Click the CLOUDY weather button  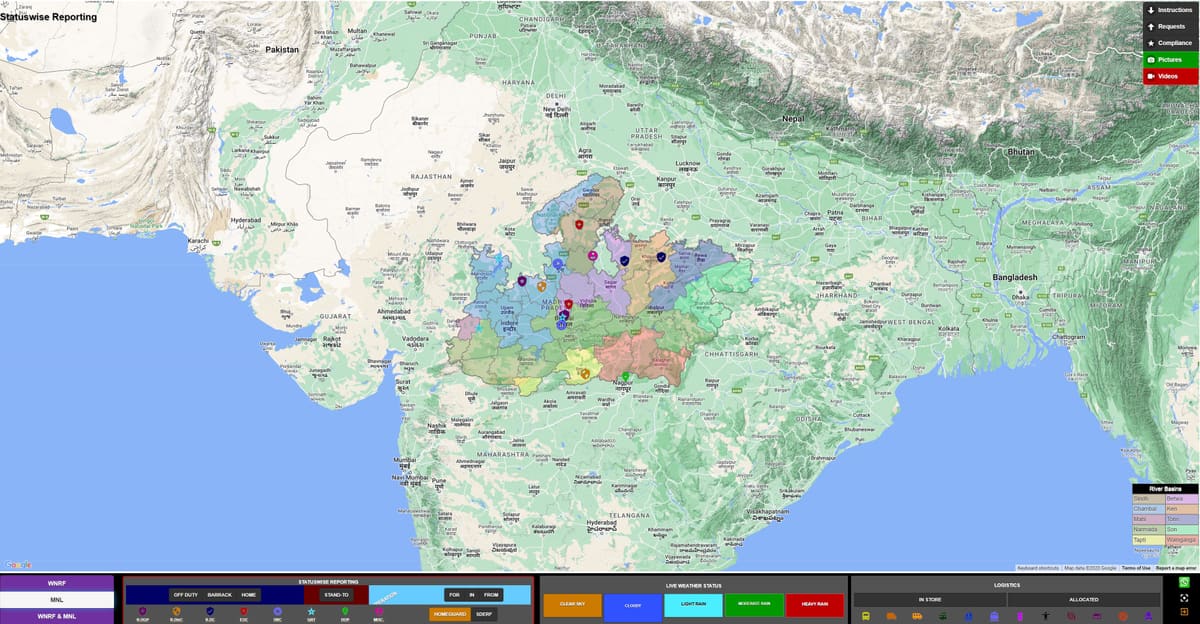pyautogui.click(x=633, y=605)
